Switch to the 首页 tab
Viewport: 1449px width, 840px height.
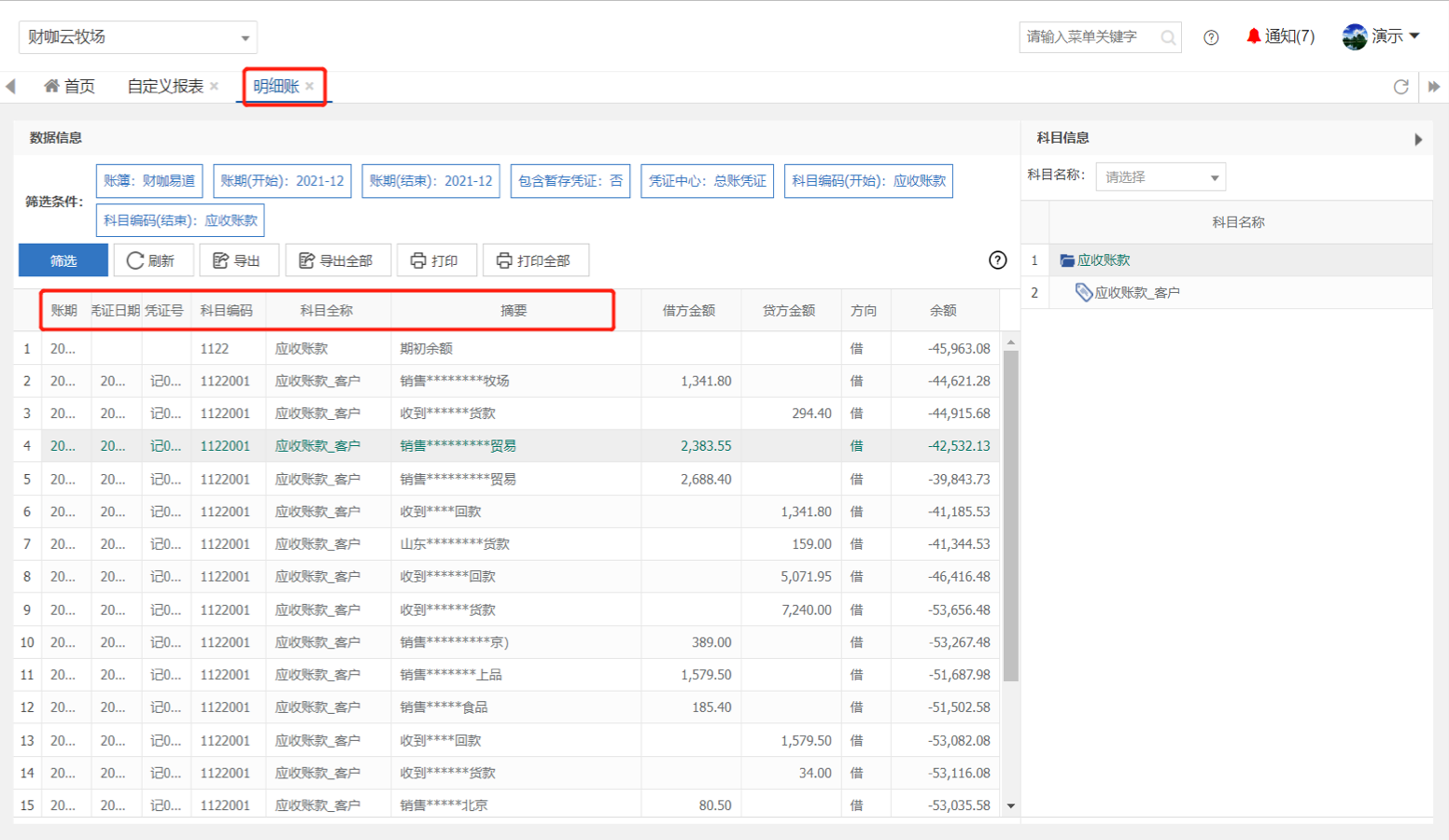coord(70,87)
